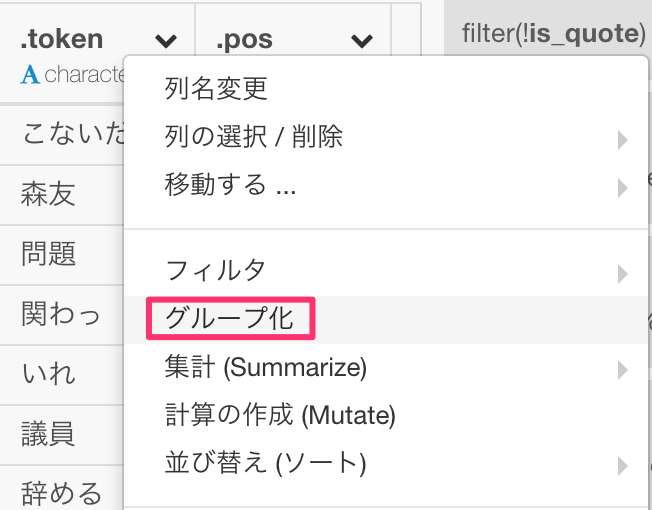The width and height of the screenshot is (652, 510).
Task: Select 列名変更 from the menu
Action: 216,88
